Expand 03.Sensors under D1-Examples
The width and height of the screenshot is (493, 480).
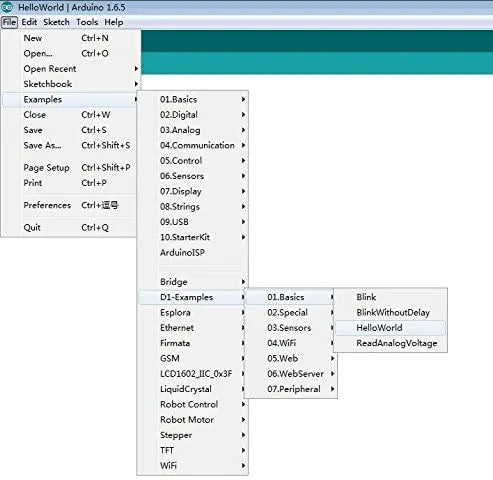[291, 328]
